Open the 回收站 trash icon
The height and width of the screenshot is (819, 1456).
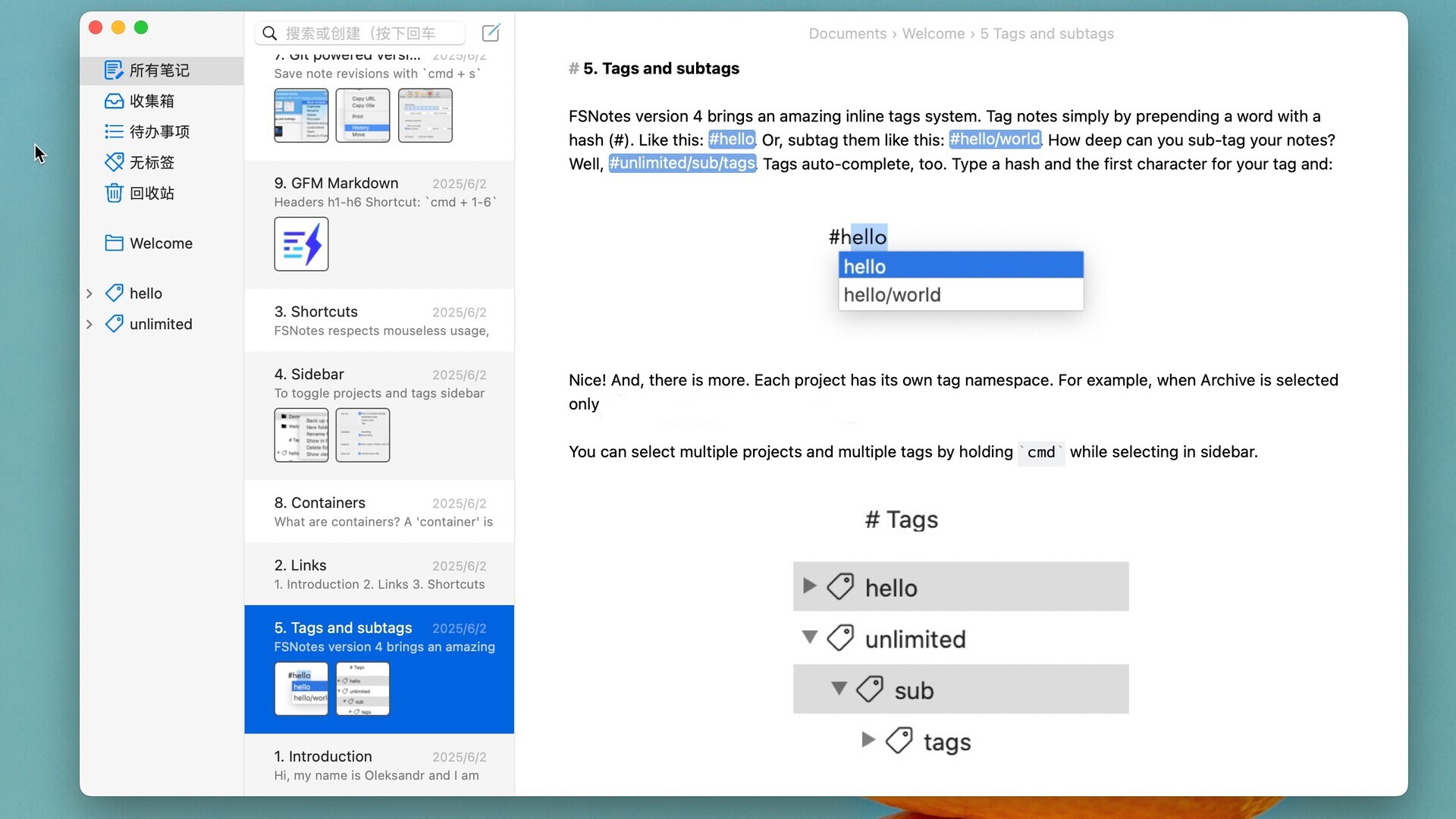point(114,193)
